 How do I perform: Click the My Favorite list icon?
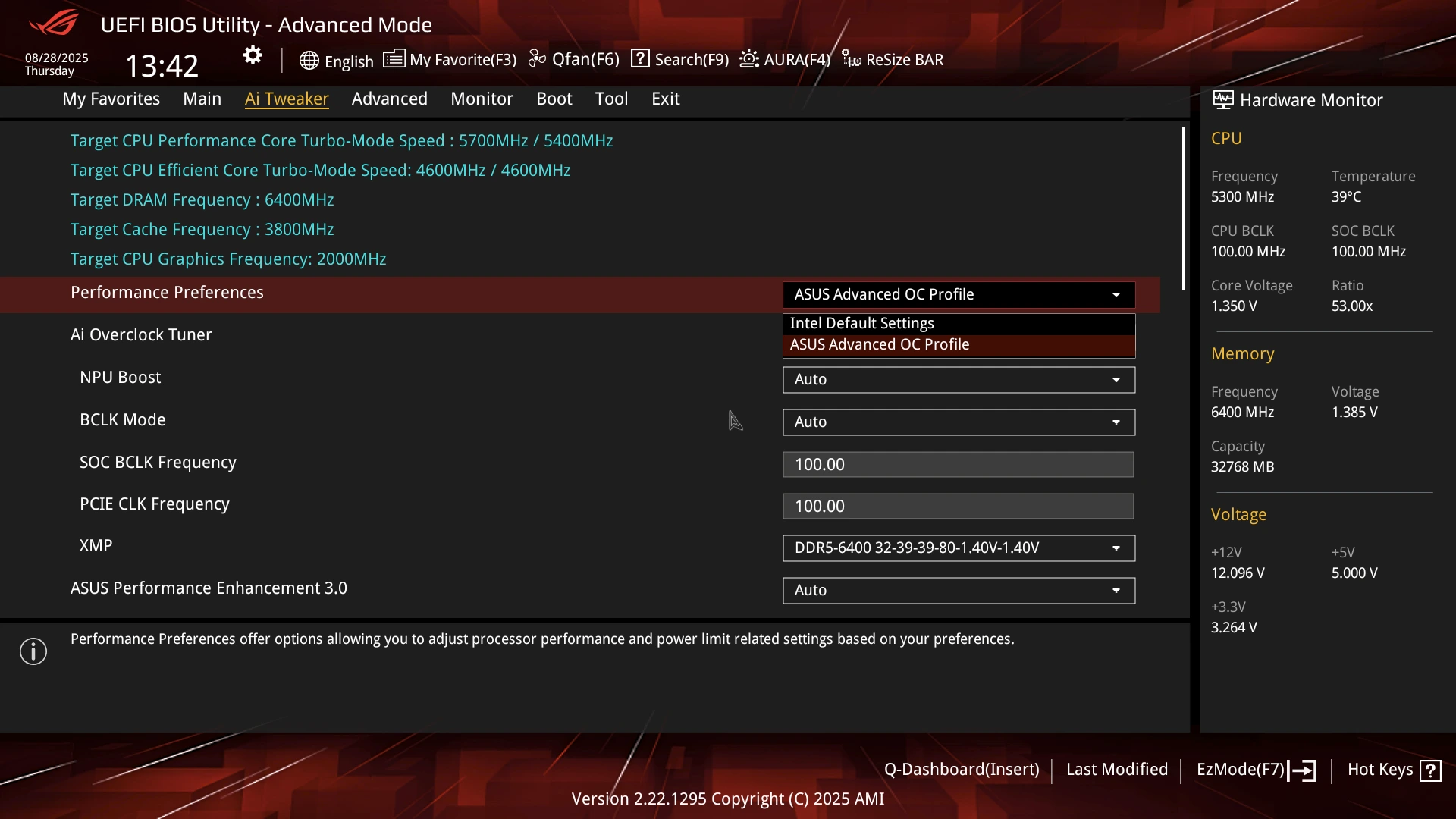(394, 58)
